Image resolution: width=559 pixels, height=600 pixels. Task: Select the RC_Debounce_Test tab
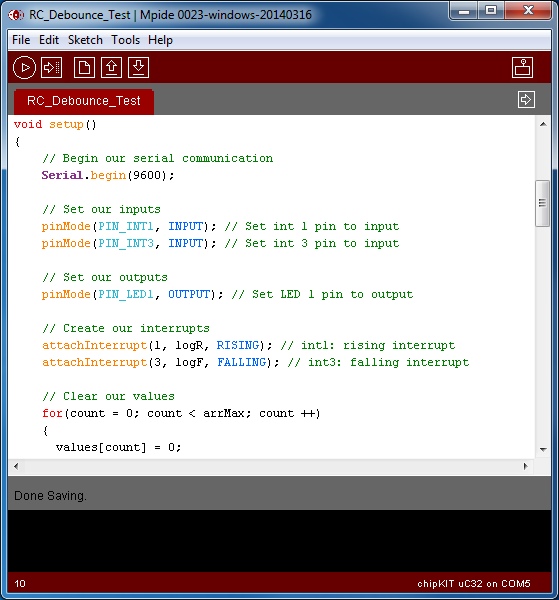pyautogui.click(x=84, y=101)
